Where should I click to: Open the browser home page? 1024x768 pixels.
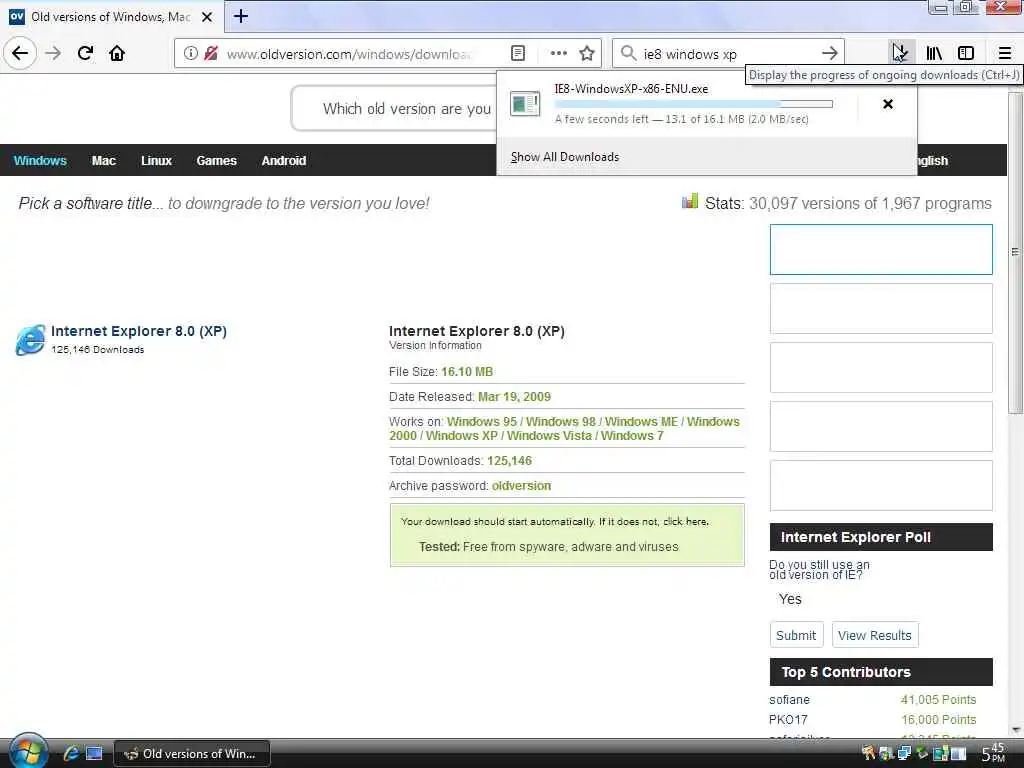click(x=117, y=53)
